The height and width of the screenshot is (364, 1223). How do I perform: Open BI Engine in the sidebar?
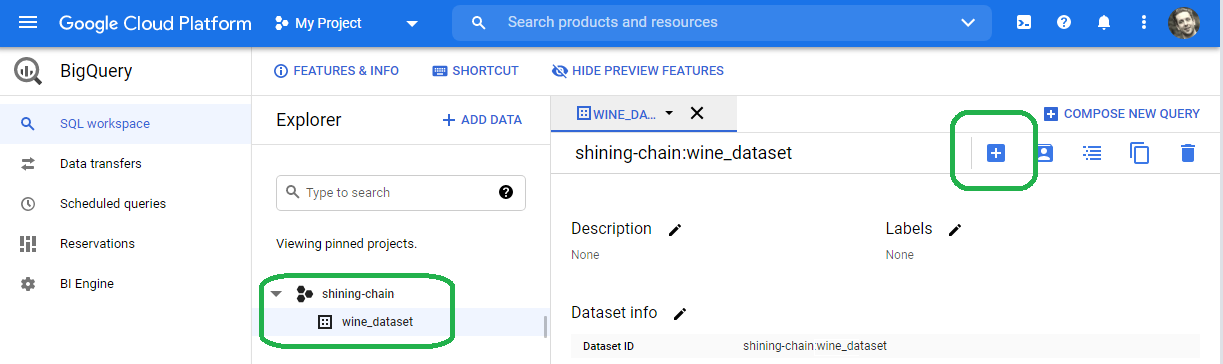coord(125,284)
